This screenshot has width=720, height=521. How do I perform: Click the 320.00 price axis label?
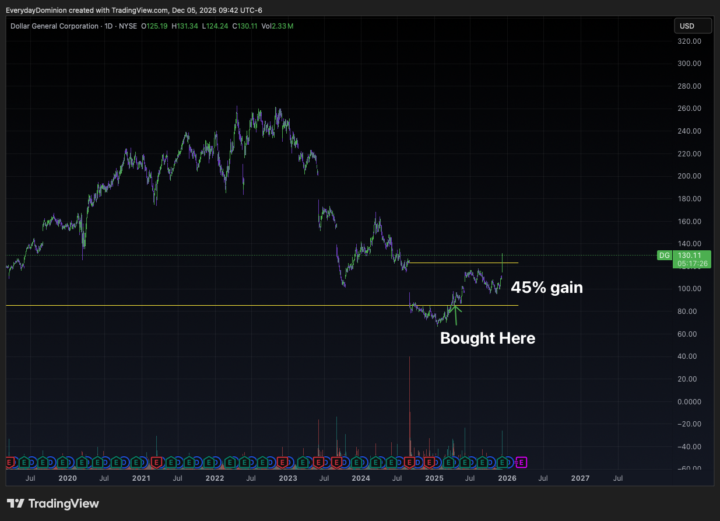(689, 41)
